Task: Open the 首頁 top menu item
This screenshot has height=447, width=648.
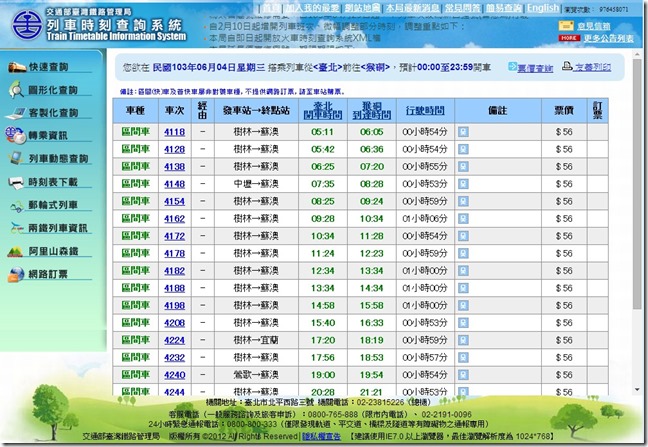Action: click(271, 8)
